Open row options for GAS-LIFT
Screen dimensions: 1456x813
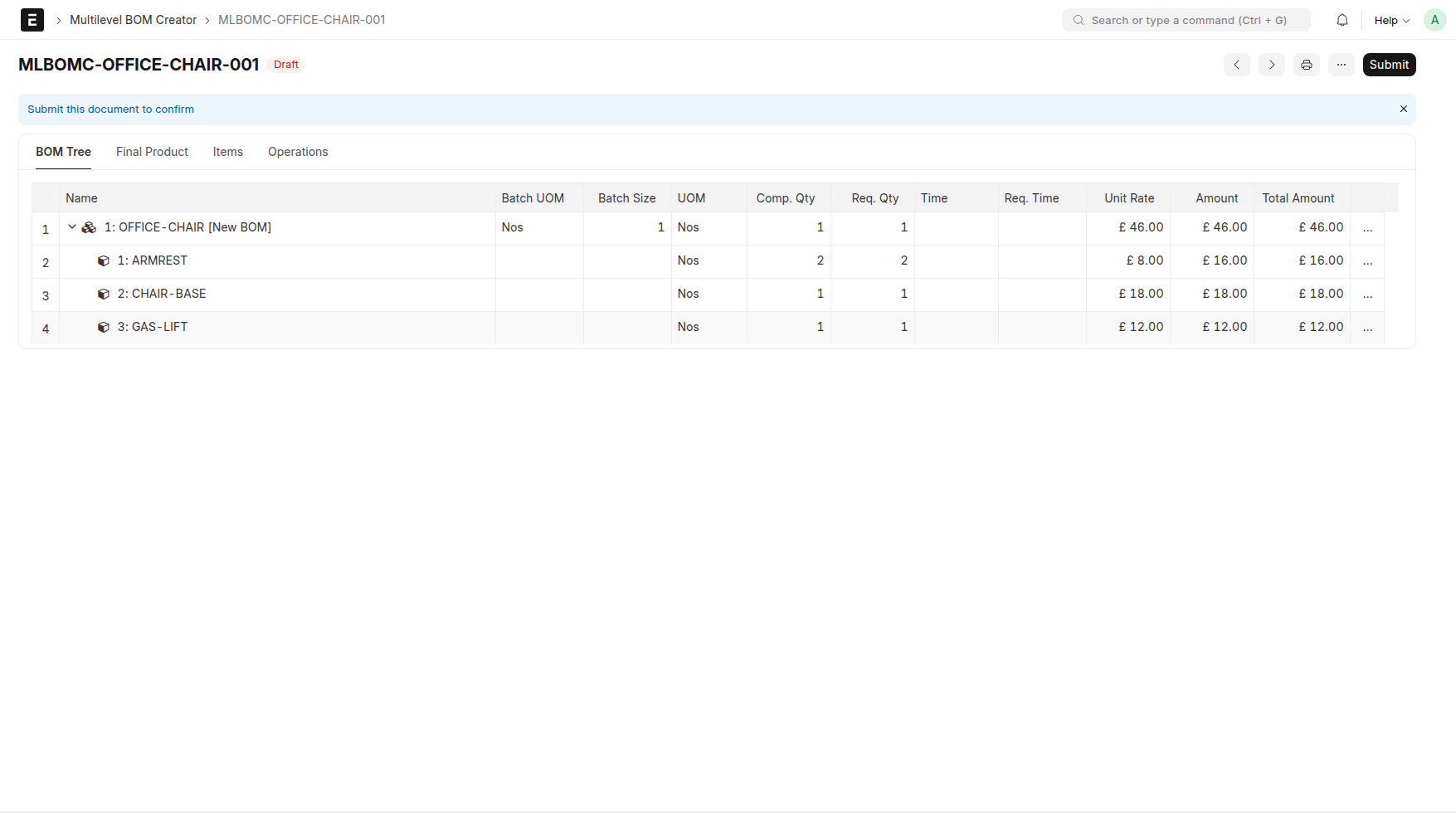click(x=1367, y=328)
